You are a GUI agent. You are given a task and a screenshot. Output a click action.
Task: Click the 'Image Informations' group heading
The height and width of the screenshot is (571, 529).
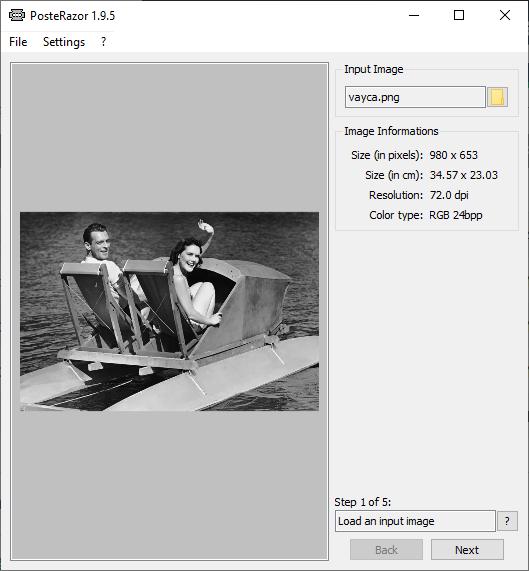point(391,131)
